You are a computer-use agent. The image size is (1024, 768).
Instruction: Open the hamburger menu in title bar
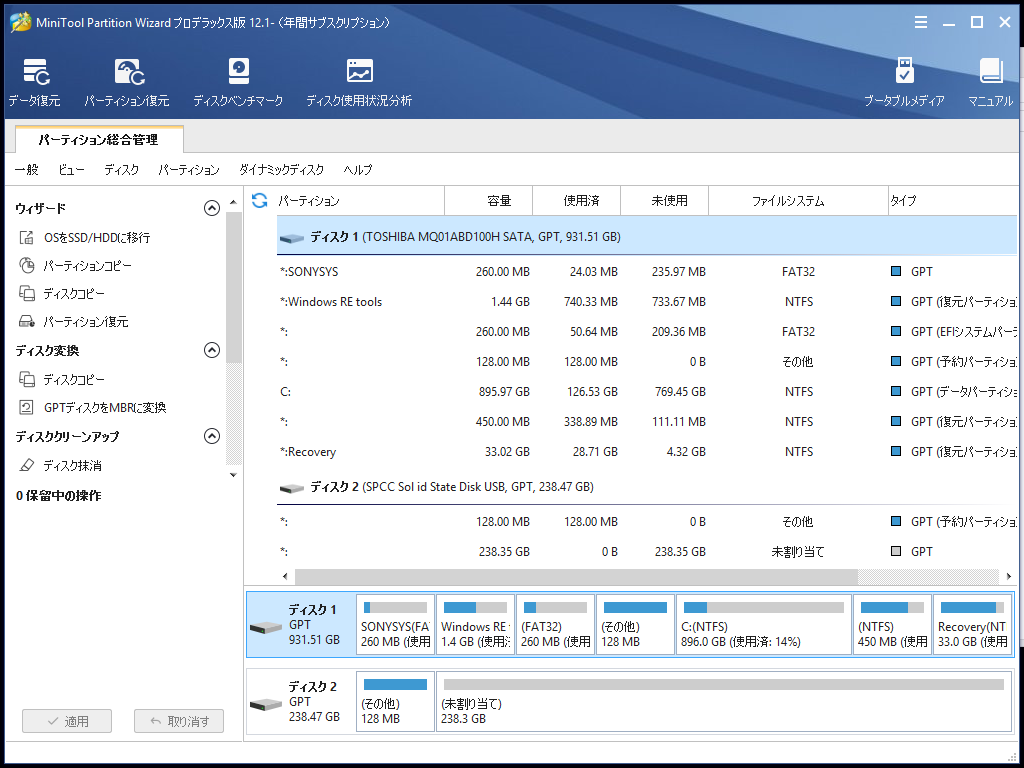[921, 23]
